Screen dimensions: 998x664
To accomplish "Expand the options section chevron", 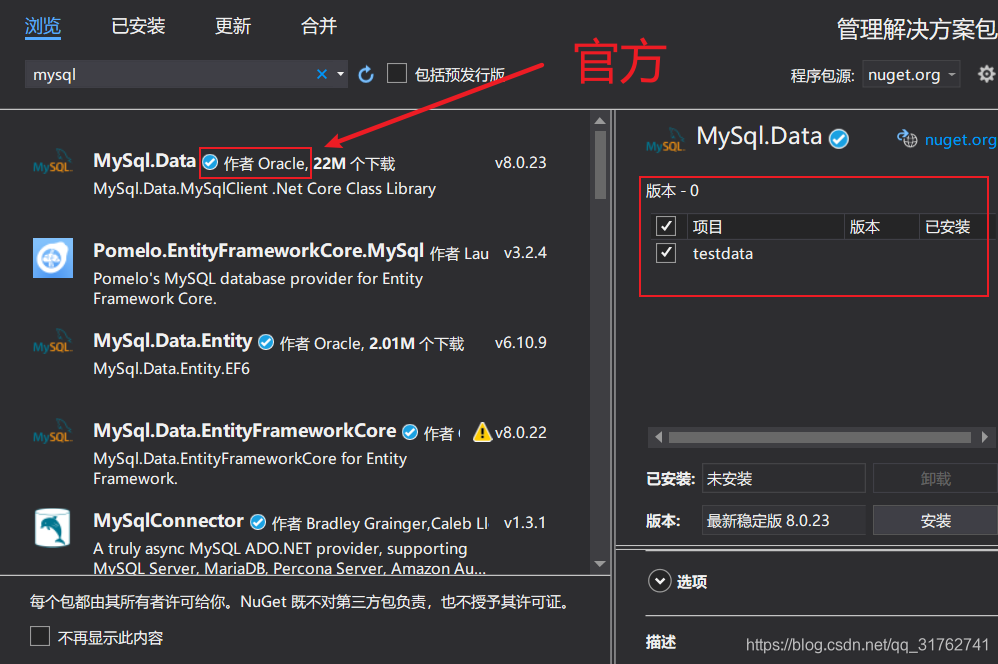I will (x=659, y=581).
